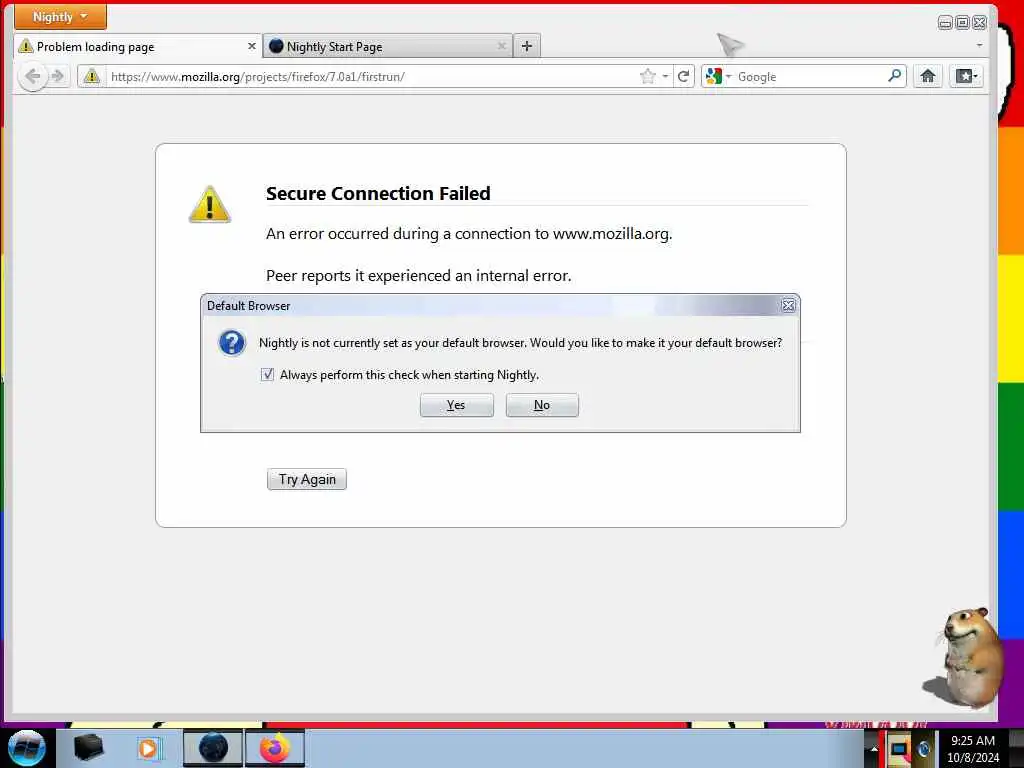This screenshot has height=768, width=1024.
Task: Open a new tab with the plus button
Action: click(x=527, y=46)
